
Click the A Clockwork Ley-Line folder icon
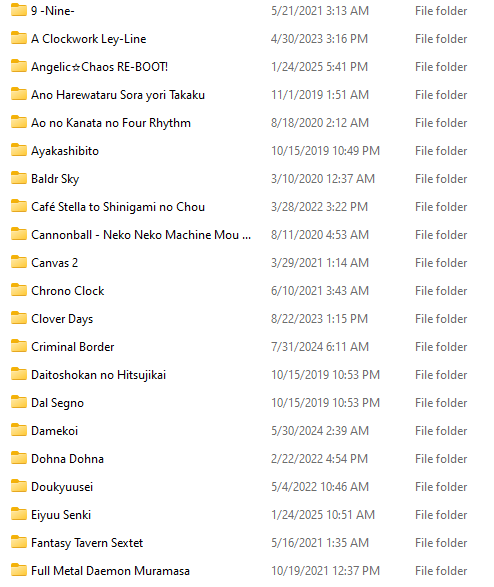point(19,38)
